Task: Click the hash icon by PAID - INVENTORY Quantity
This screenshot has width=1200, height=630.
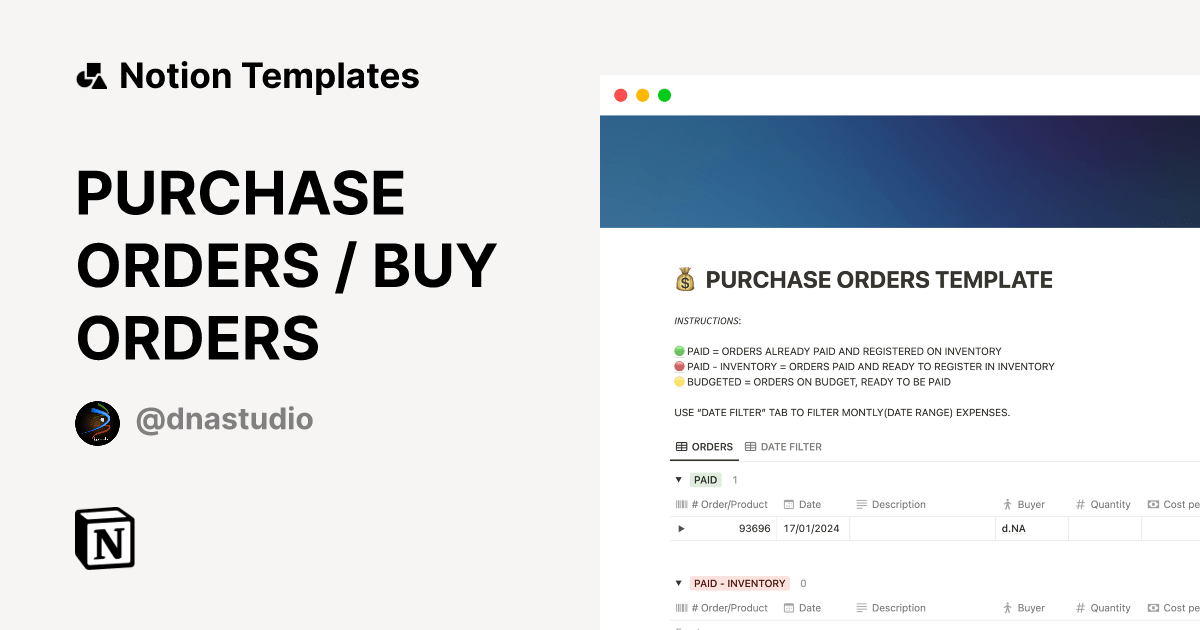Action: point(1080,608)
